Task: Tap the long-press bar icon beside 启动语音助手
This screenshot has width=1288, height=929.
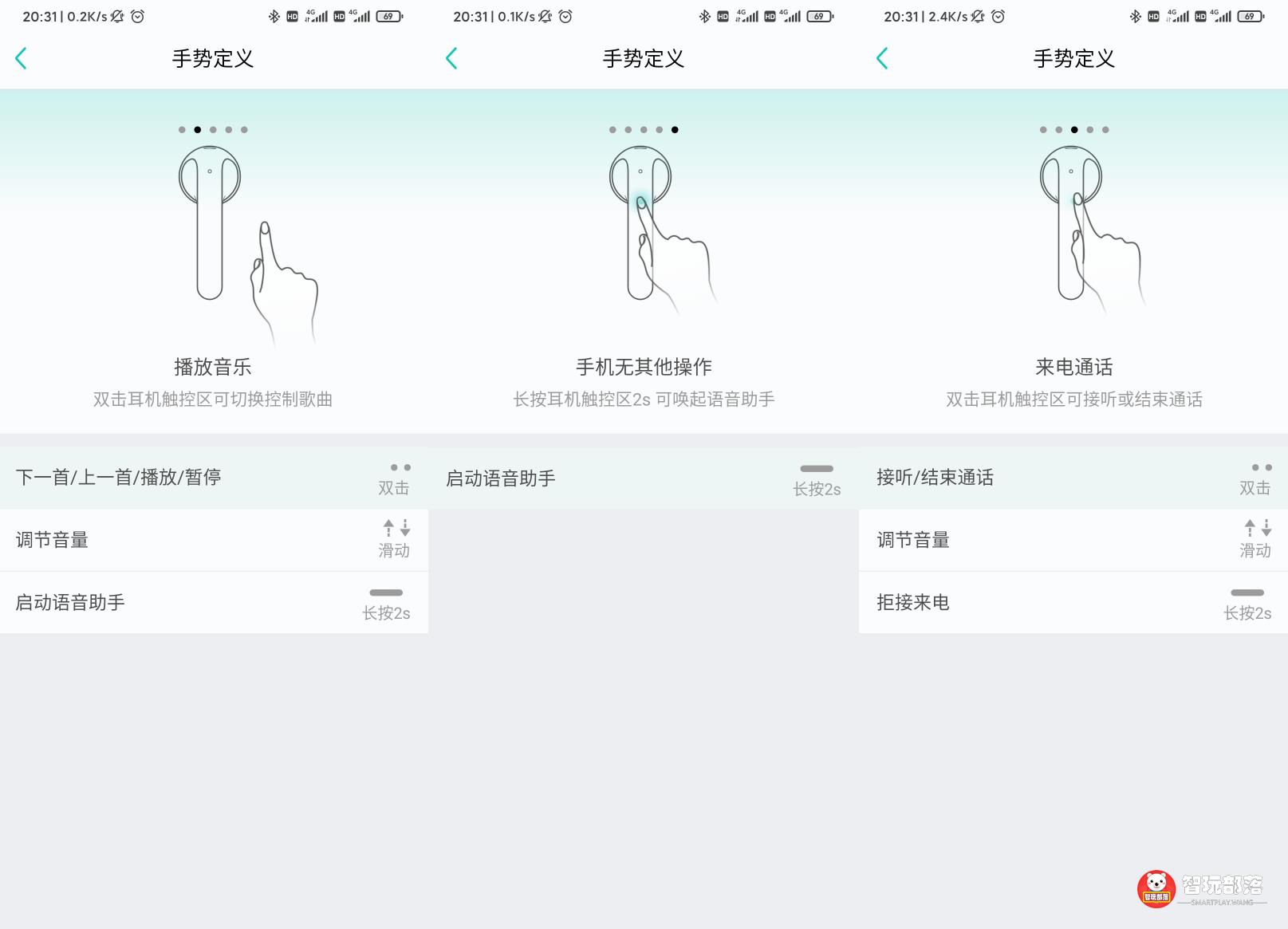Action: (x=385, y=592)
